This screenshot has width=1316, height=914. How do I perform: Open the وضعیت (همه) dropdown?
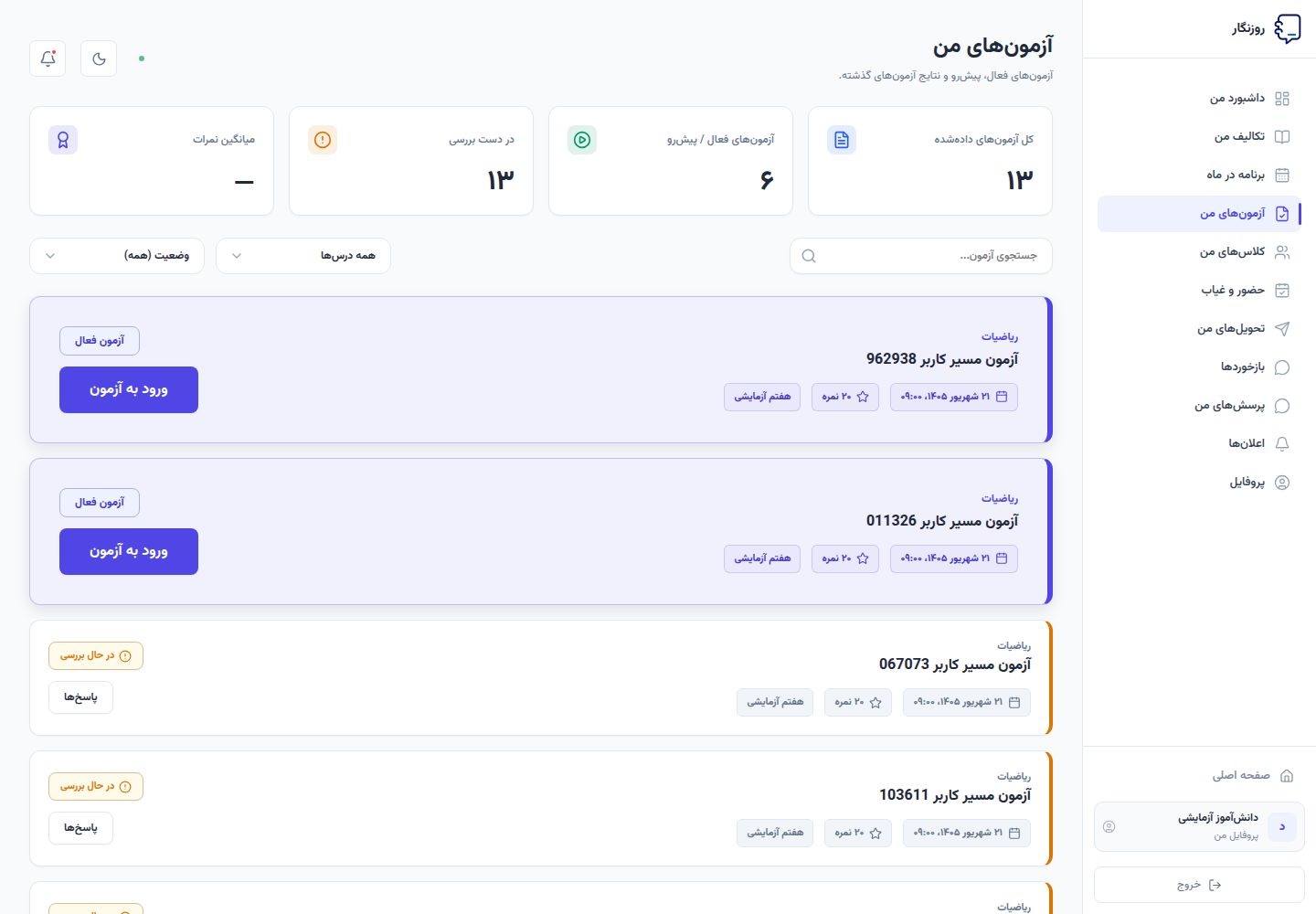tap(117, 256)
